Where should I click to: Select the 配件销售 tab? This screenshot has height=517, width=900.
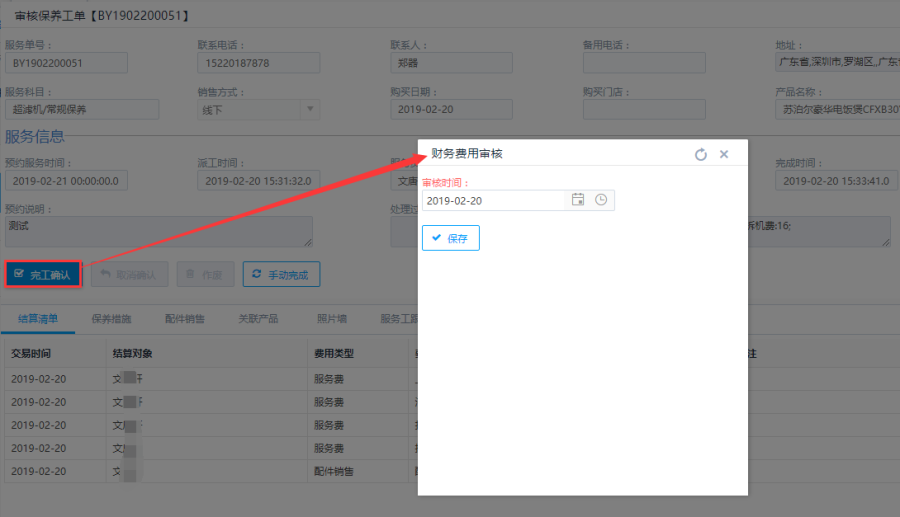click(x=184, y=319)
